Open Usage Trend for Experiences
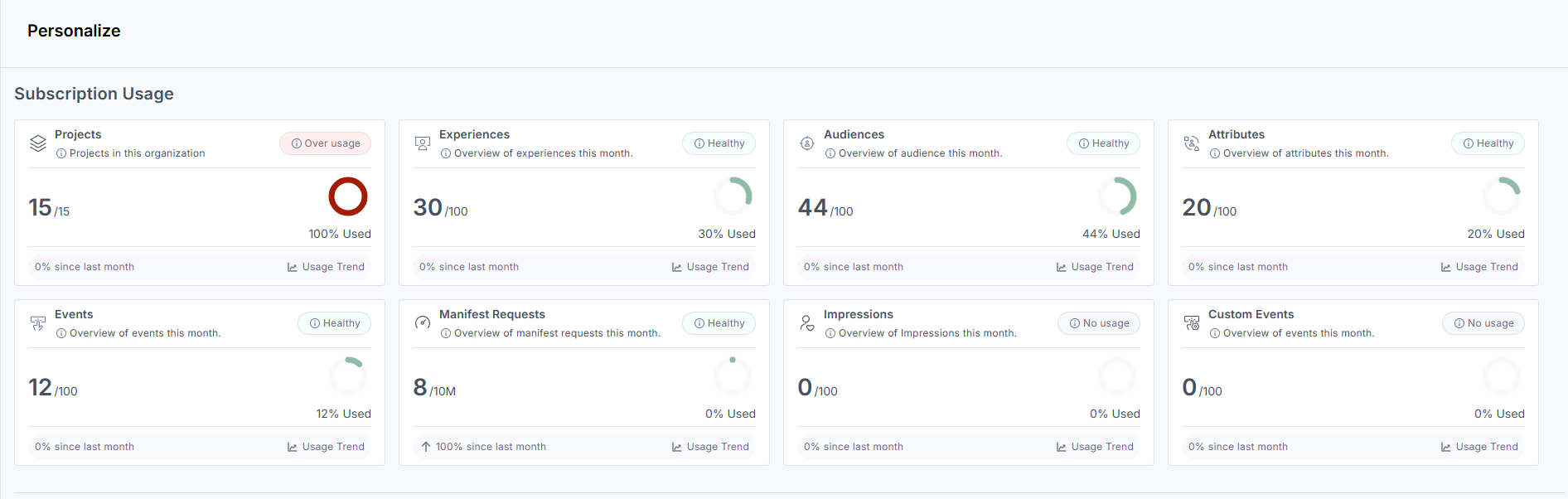Screen dimensions: 1568x499 (710, 267)
